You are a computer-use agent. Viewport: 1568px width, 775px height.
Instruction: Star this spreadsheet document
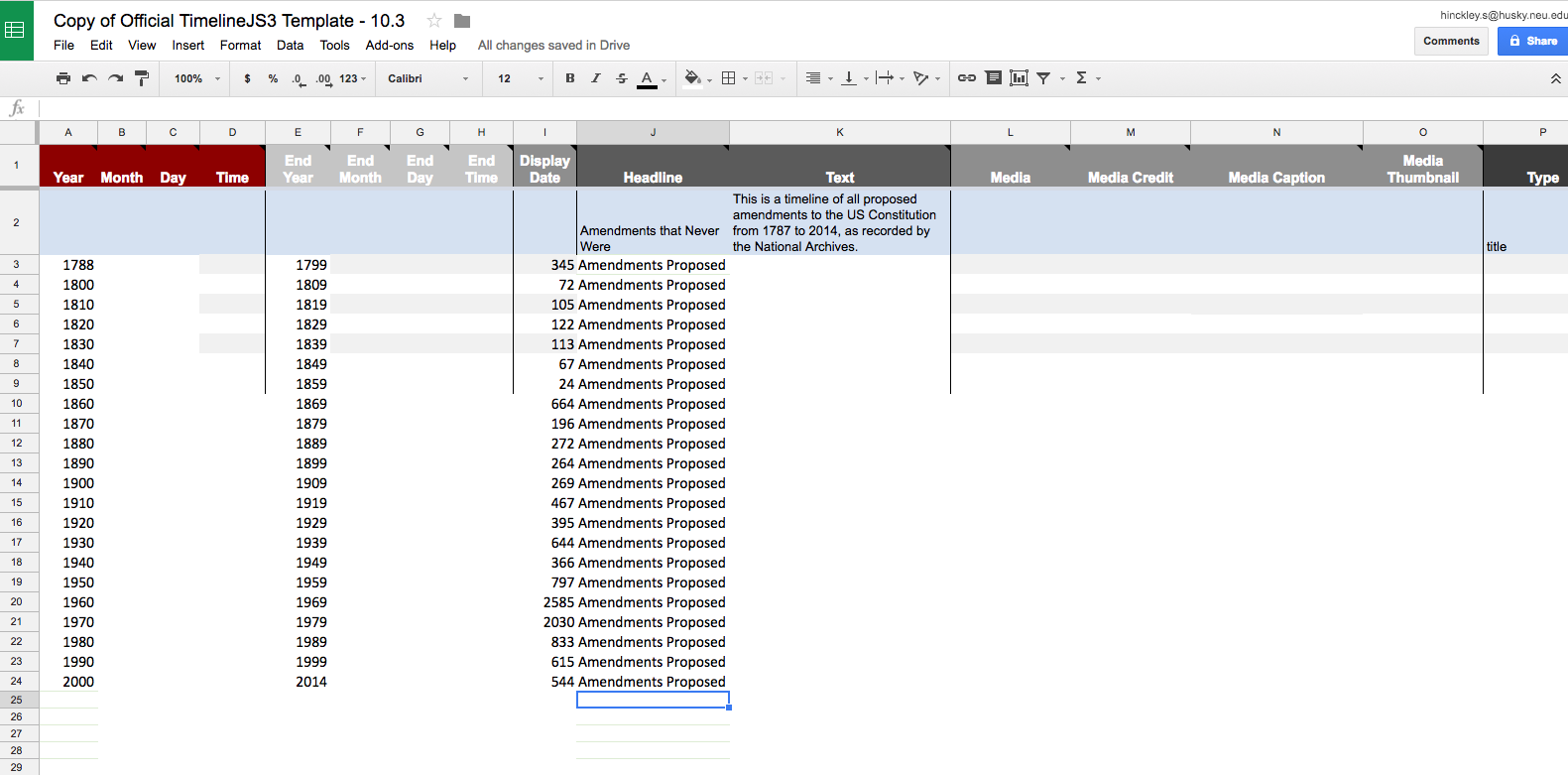[434, 21]
